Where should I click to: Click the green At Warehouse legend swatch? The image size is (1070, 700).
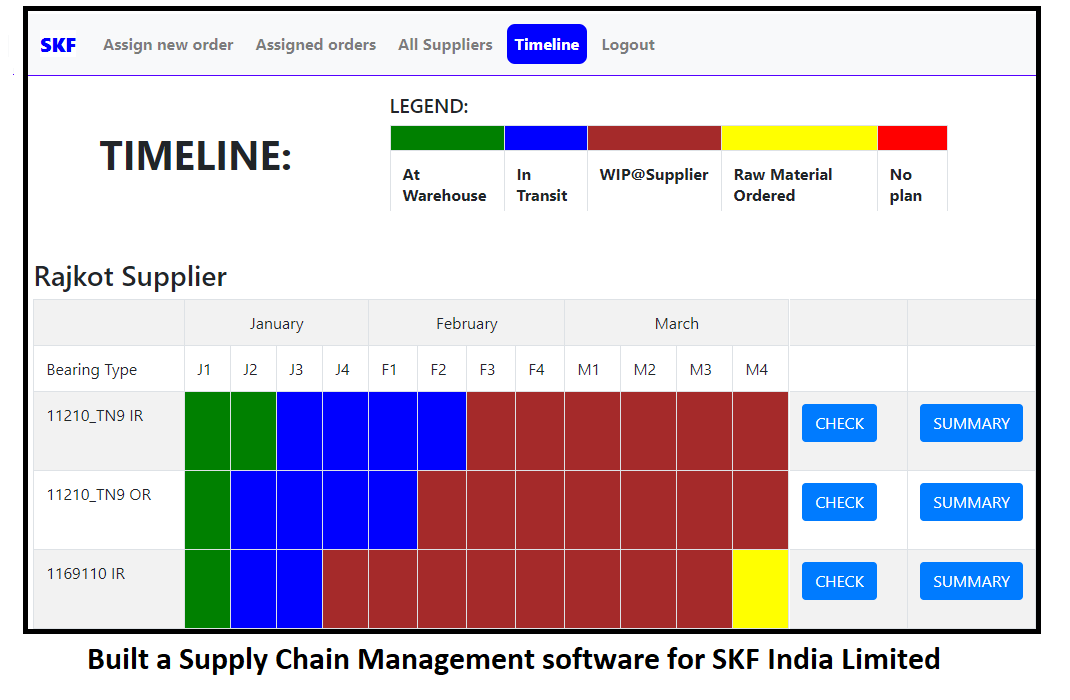pos(447,138)
